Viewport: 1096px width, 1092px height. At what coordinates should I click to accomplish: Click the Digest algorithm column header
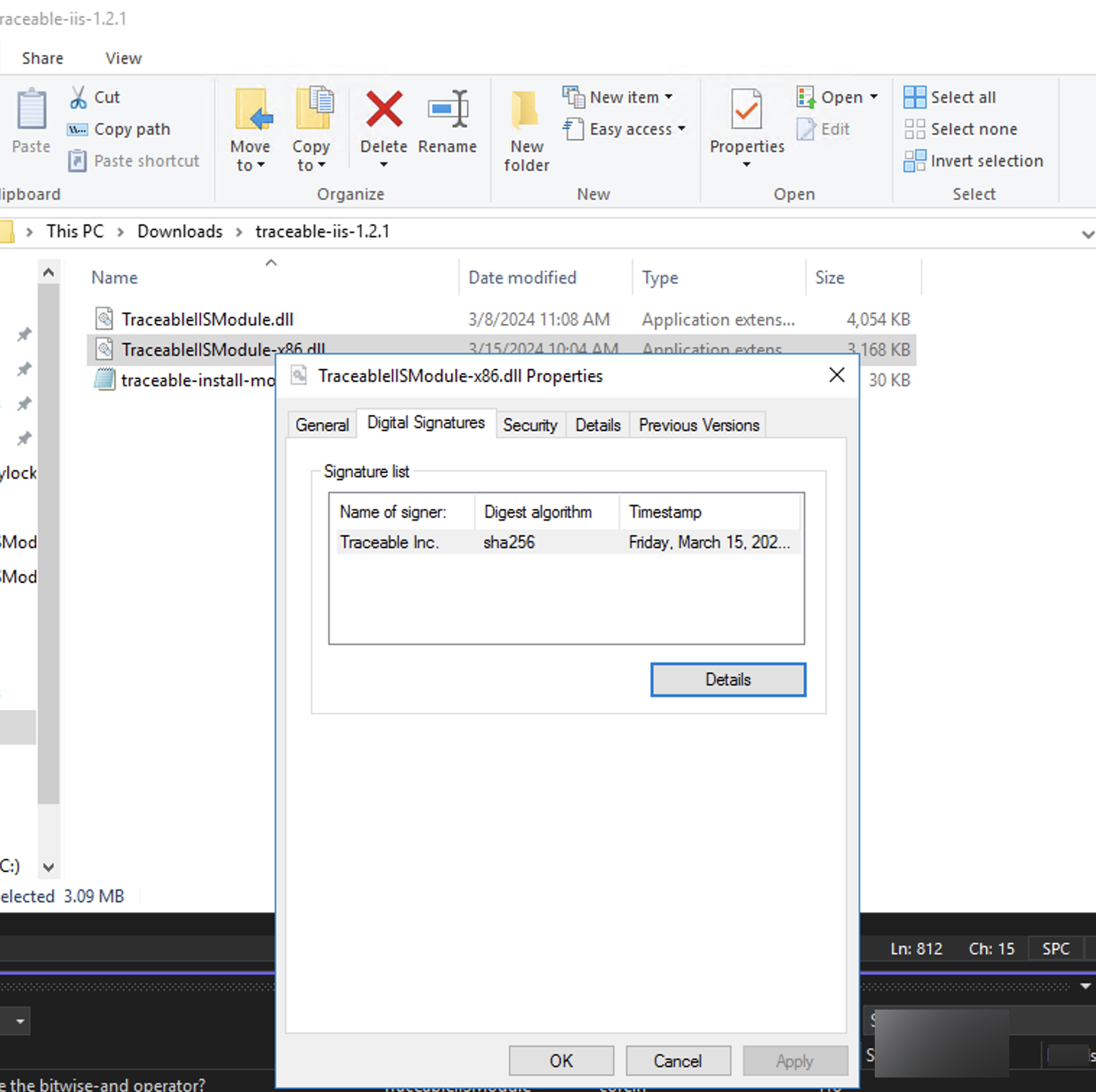(547, 512)
